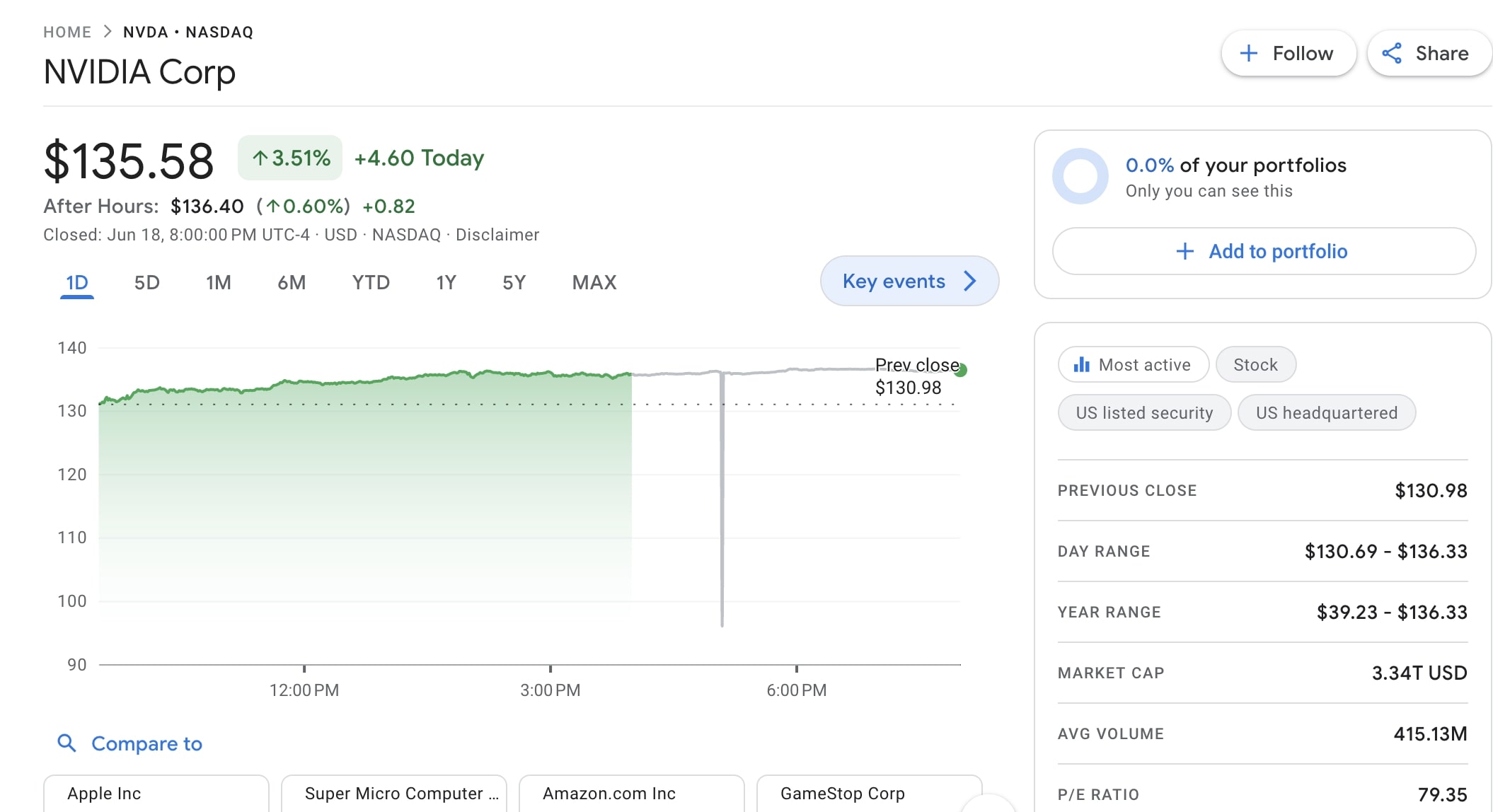
Task: Click the green end-point dot on chart
Action: tap(960, 370)
